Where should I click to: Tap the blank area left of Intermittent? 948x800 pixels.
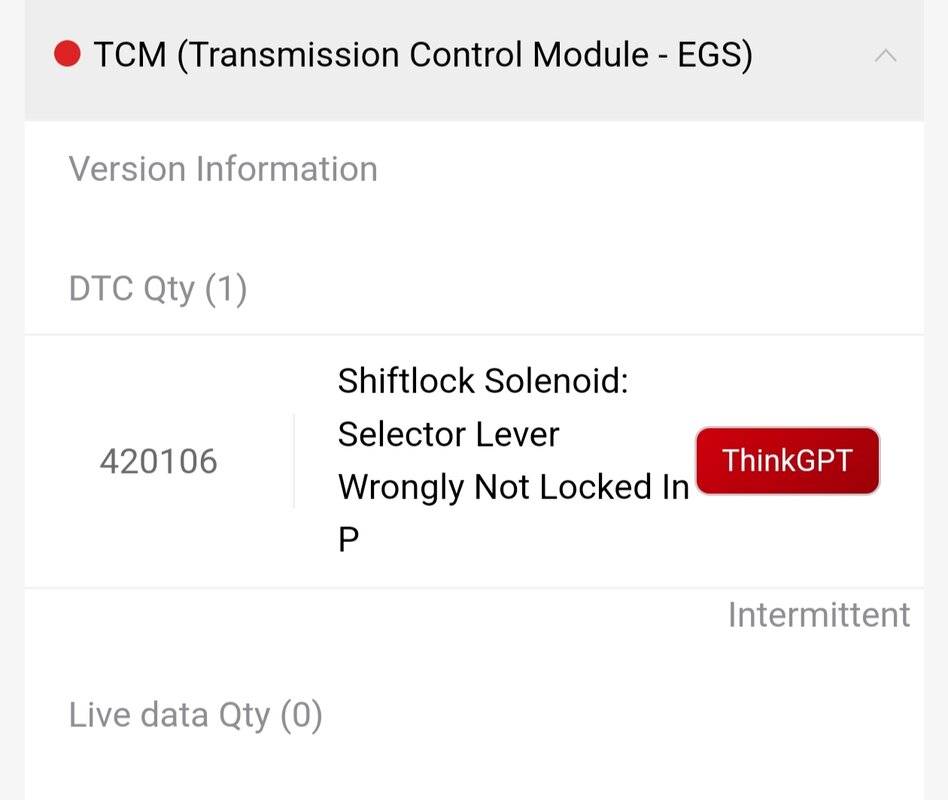pyautogui.click(x=375, y=615)
